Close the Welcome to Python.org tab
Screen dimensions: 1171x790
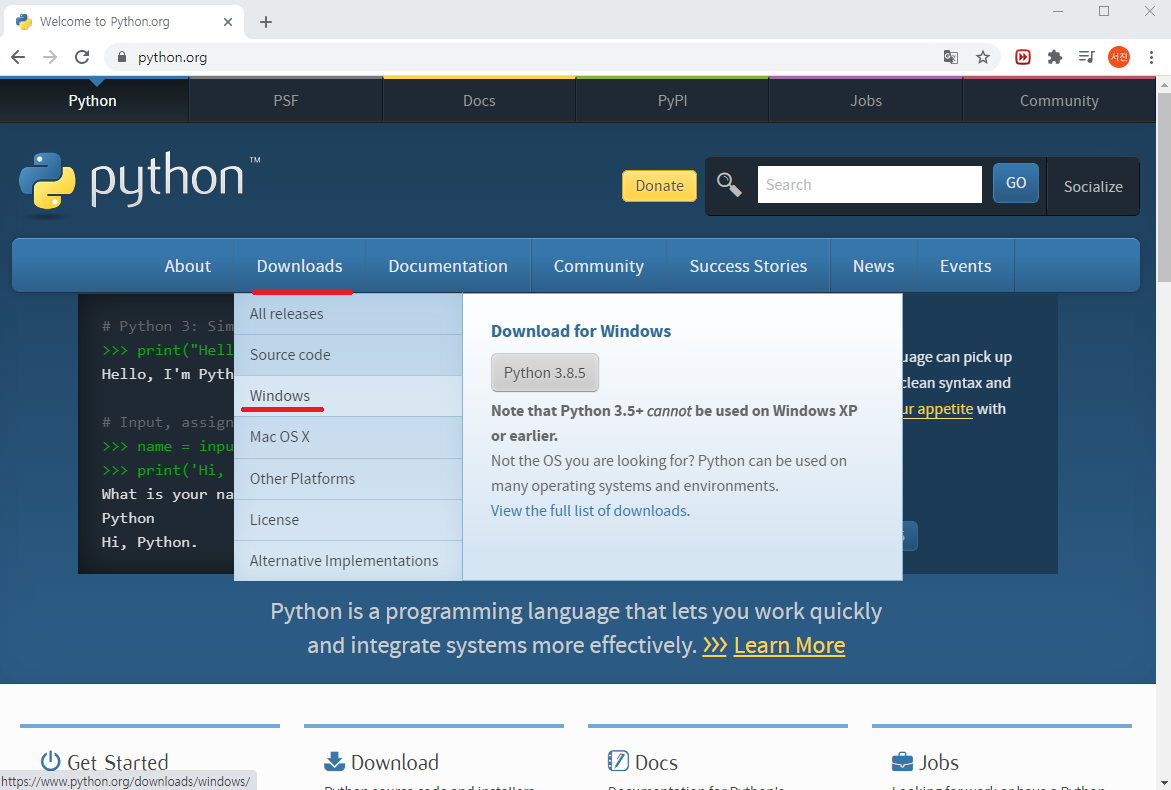point(228,22)
